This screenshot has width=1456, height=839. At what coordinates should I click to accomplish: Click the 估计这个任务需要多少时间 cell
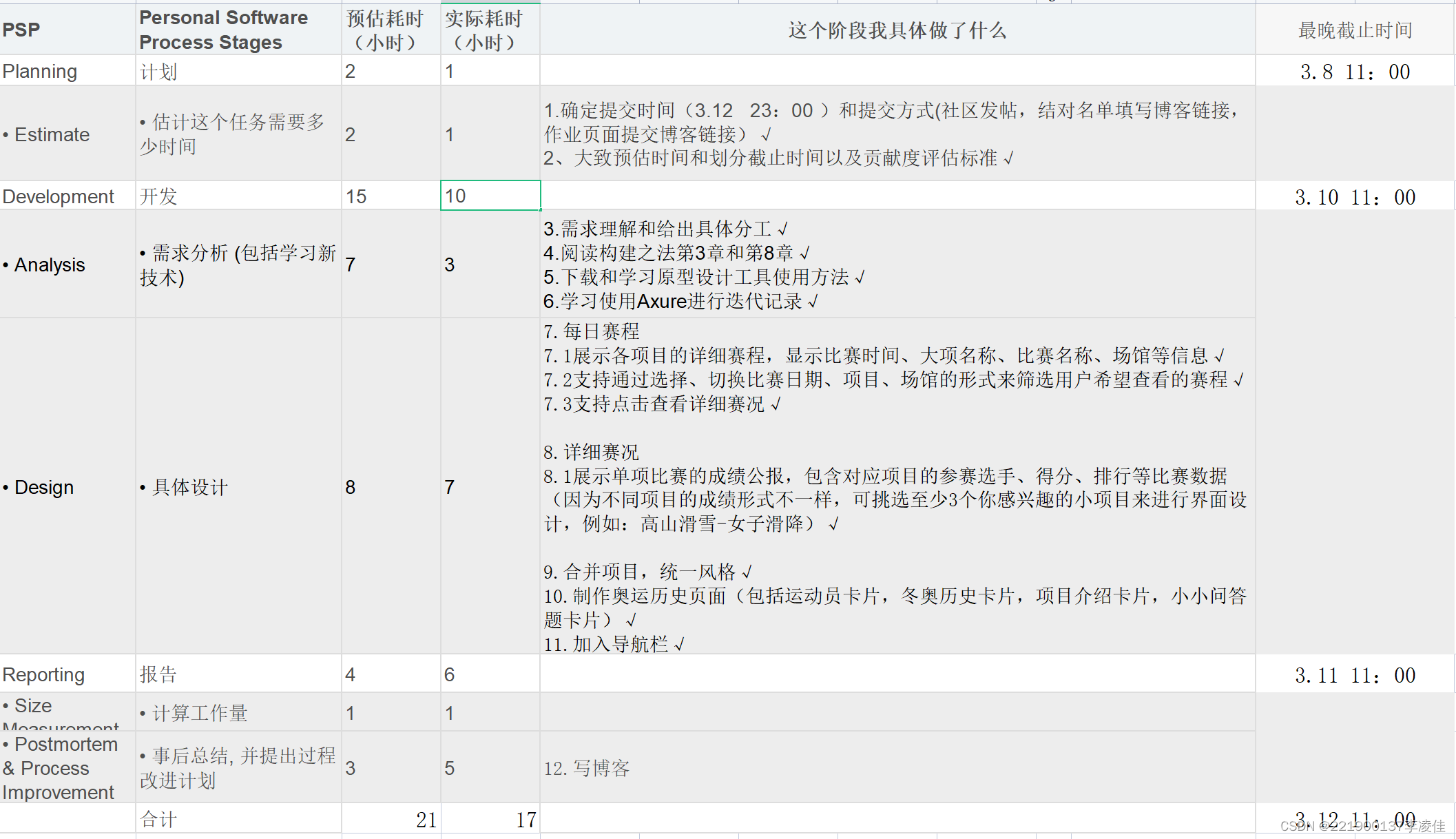238,134
